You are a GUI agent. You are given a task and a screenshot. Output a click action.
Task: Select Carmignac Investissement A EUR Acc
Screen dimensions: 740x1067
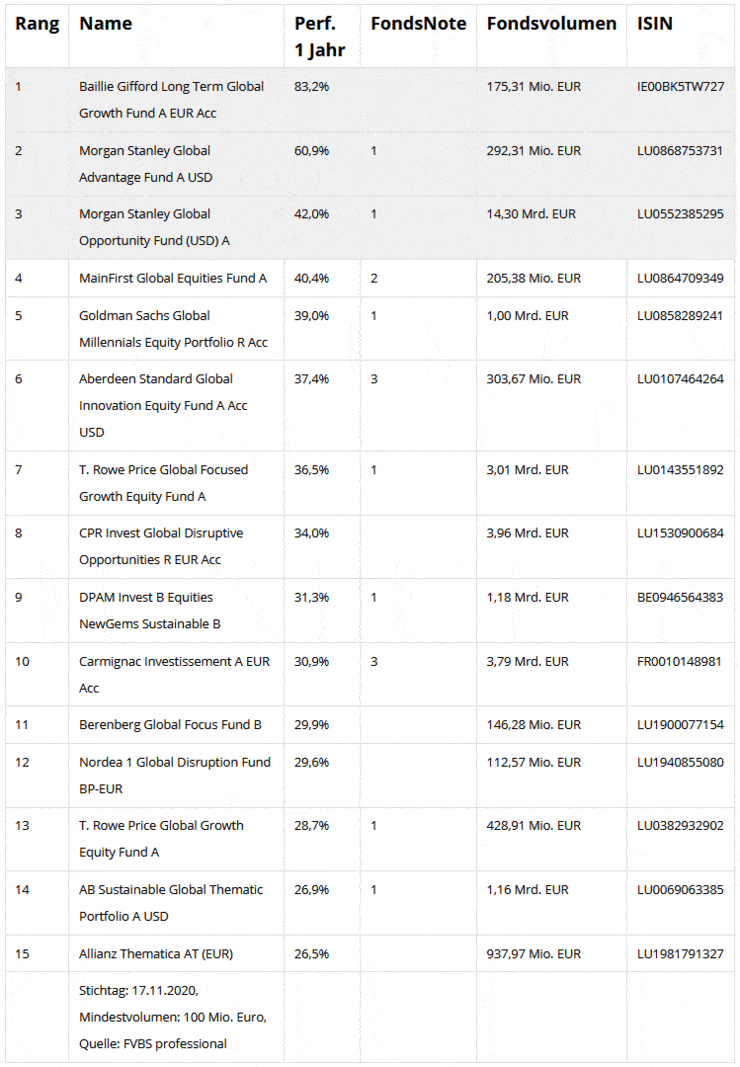click(174, 674)
